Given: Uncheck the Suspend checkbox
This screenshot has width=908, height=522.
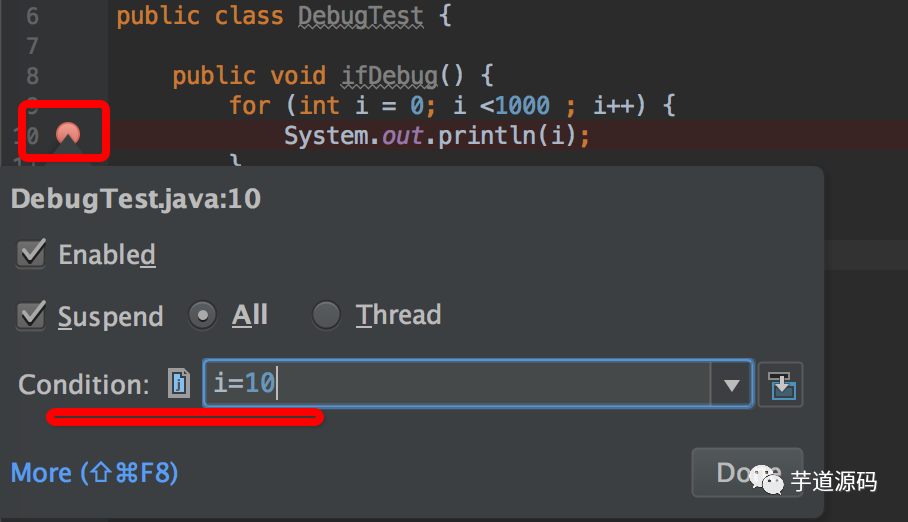Looking at the screenshot, I should 31,316.
